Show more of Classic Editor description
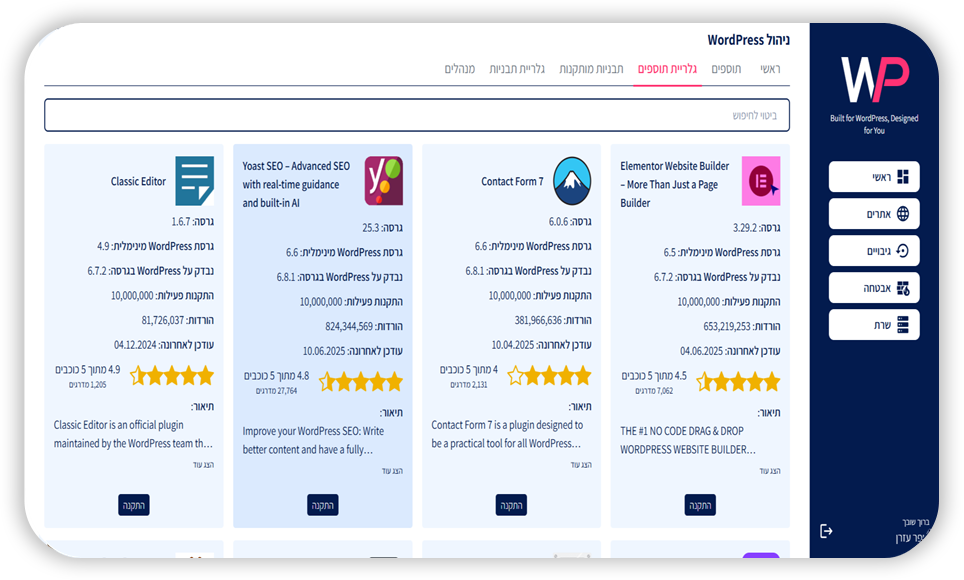The height and width of the screenshot is (580, 964). pyautogui.click(x=203, y=465)
